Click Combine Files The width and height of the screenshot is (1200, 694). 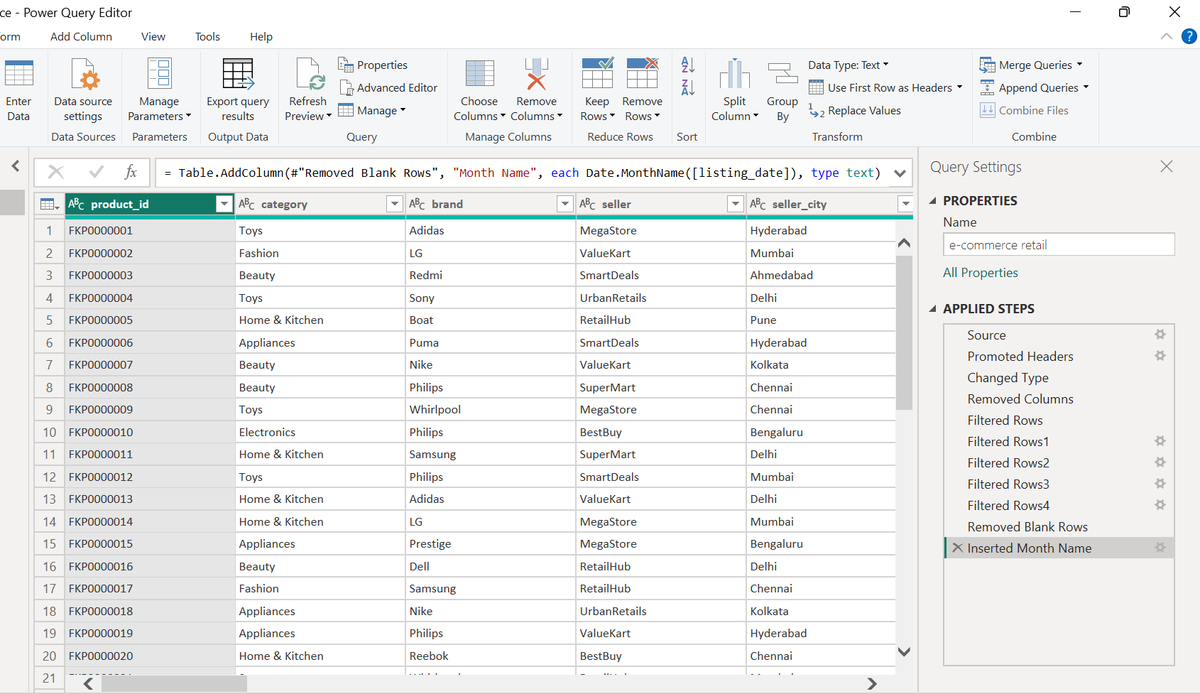pos(1024,111)
